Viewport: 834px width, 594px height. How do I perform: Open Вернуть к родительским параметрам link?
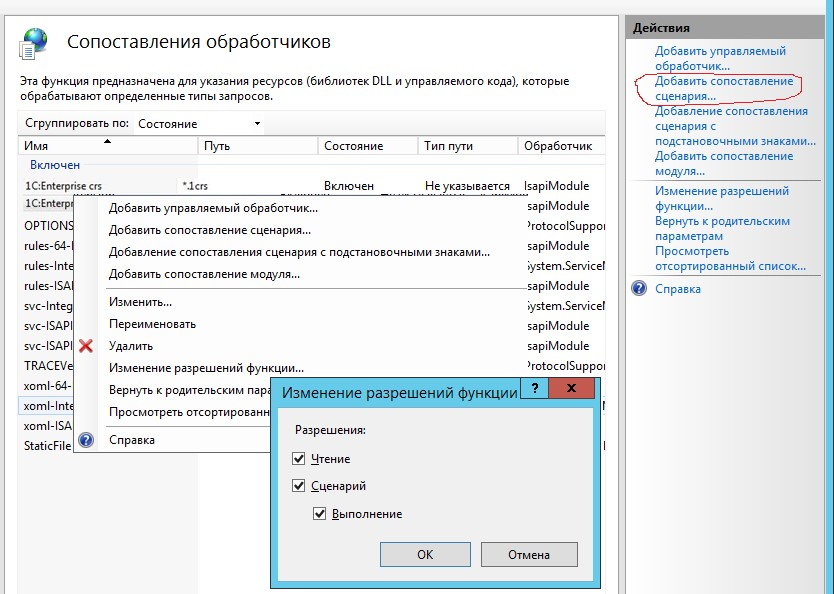pyautogui.click(x=722, y=228)
